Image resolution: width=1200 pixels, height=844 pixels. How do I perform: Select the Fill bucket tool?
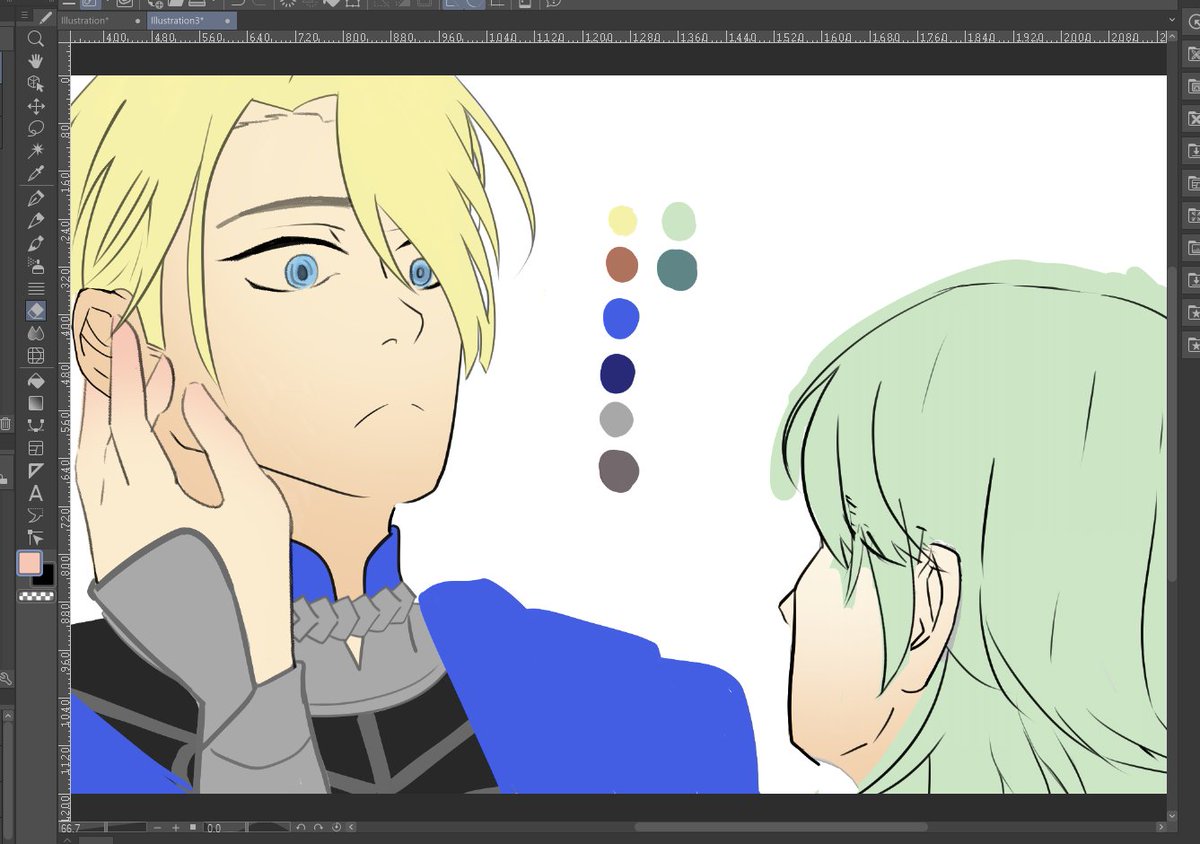[36, 381]
